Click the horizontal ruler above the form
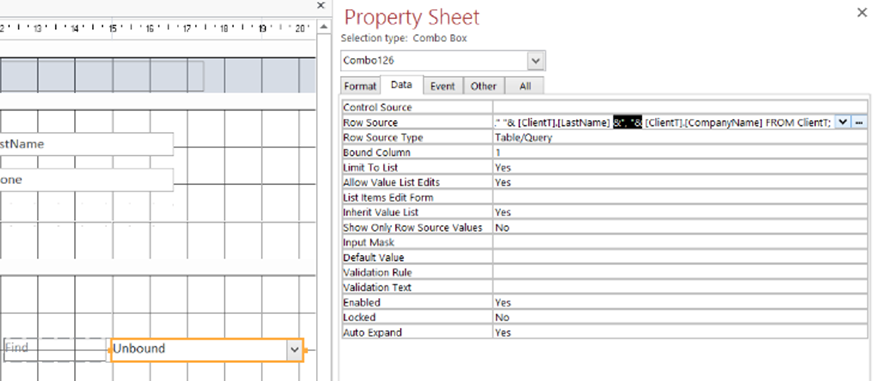 tap(157, 28)
